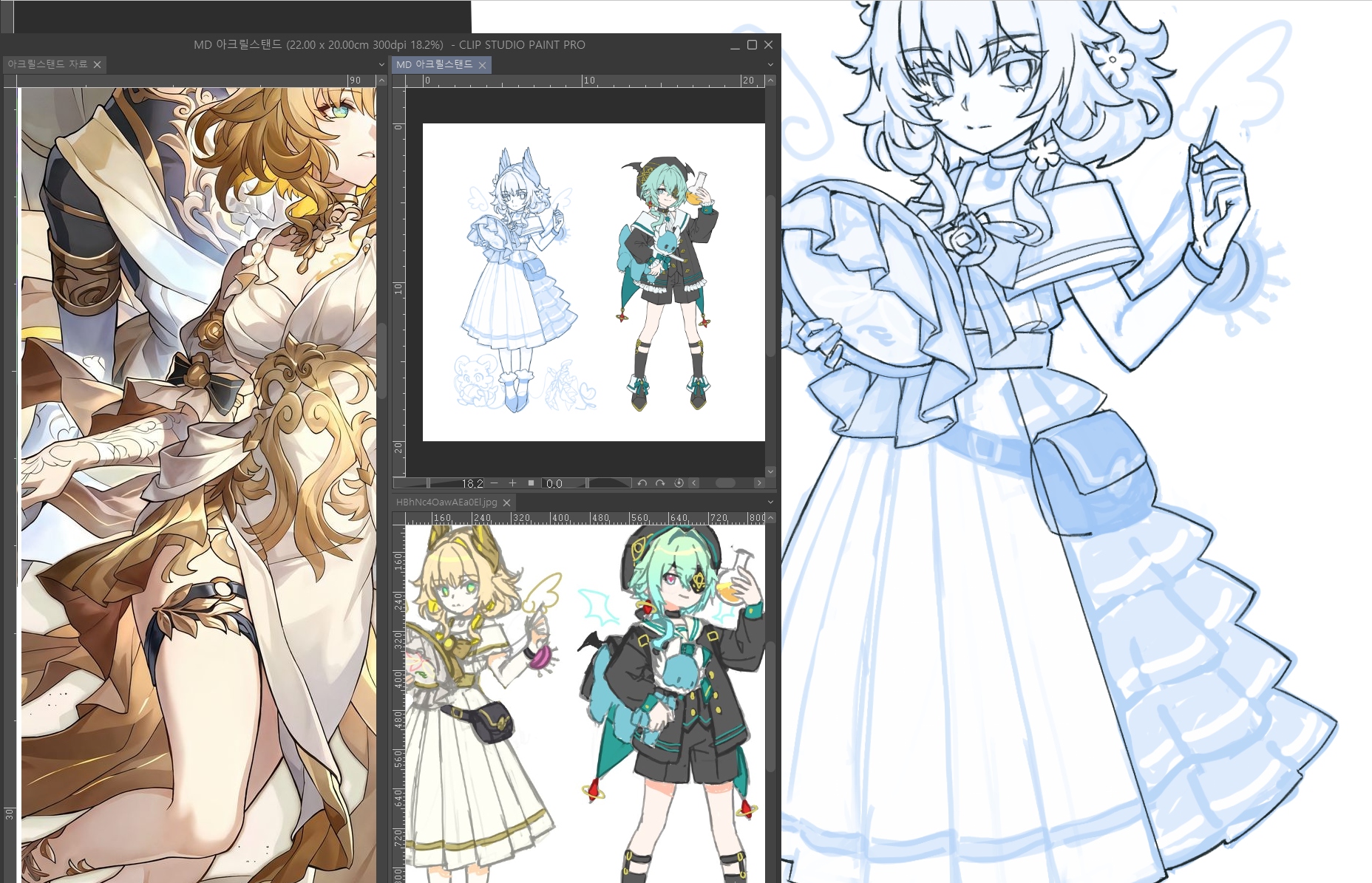Rotate canvas left with counterclockwise arrow
Image resolution: width=1372 pixels, height=883 pixels.
tap(642, 483)
